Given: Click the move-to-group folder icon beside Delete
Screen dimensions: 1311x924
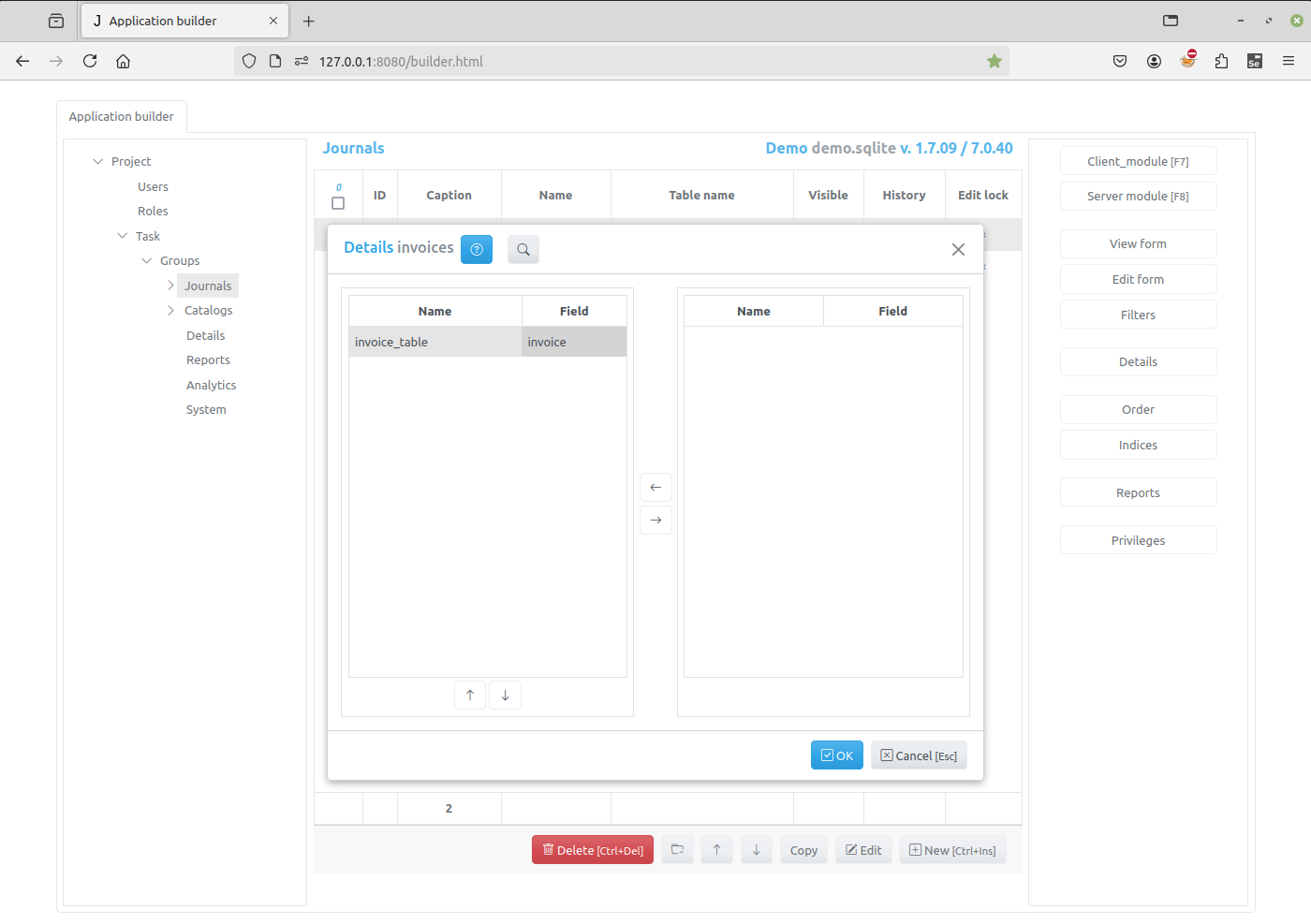Looking at the screenshot, I should click(x=677, y=849).
